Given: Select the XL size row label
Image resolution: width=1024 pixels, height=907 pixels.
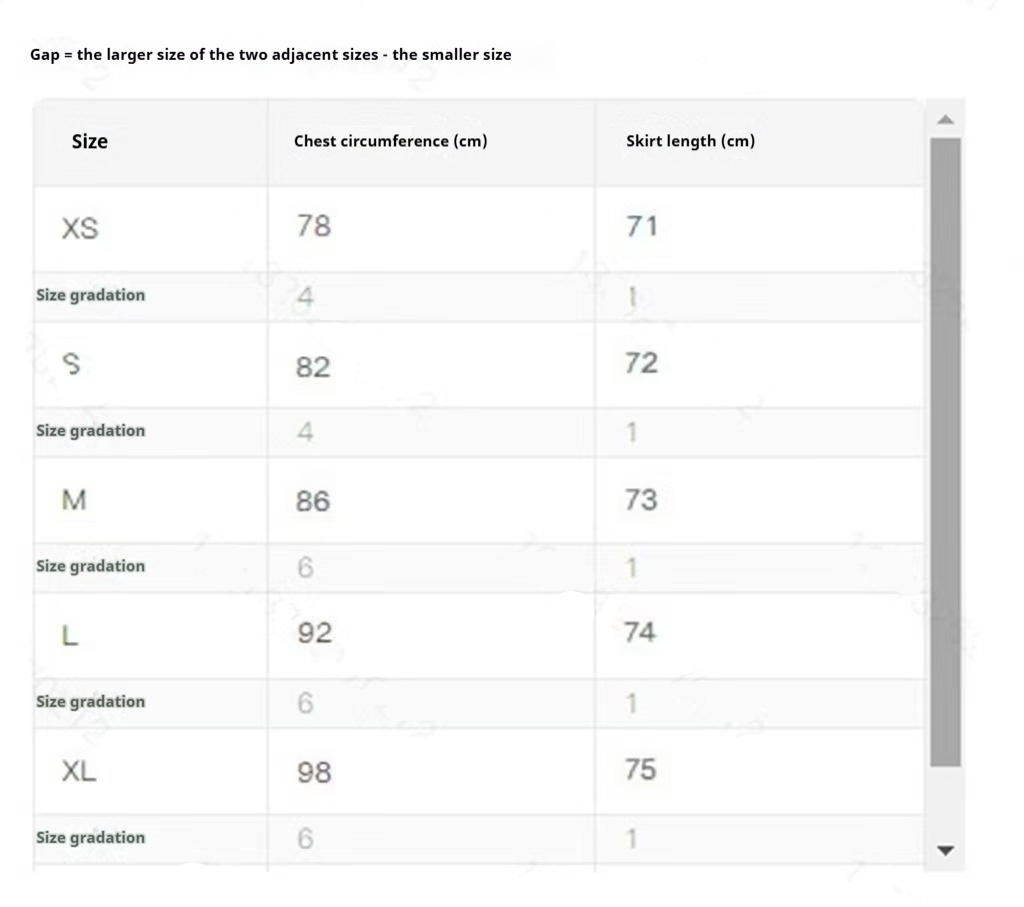Looking at the screenshot, I should coord(79,771).
